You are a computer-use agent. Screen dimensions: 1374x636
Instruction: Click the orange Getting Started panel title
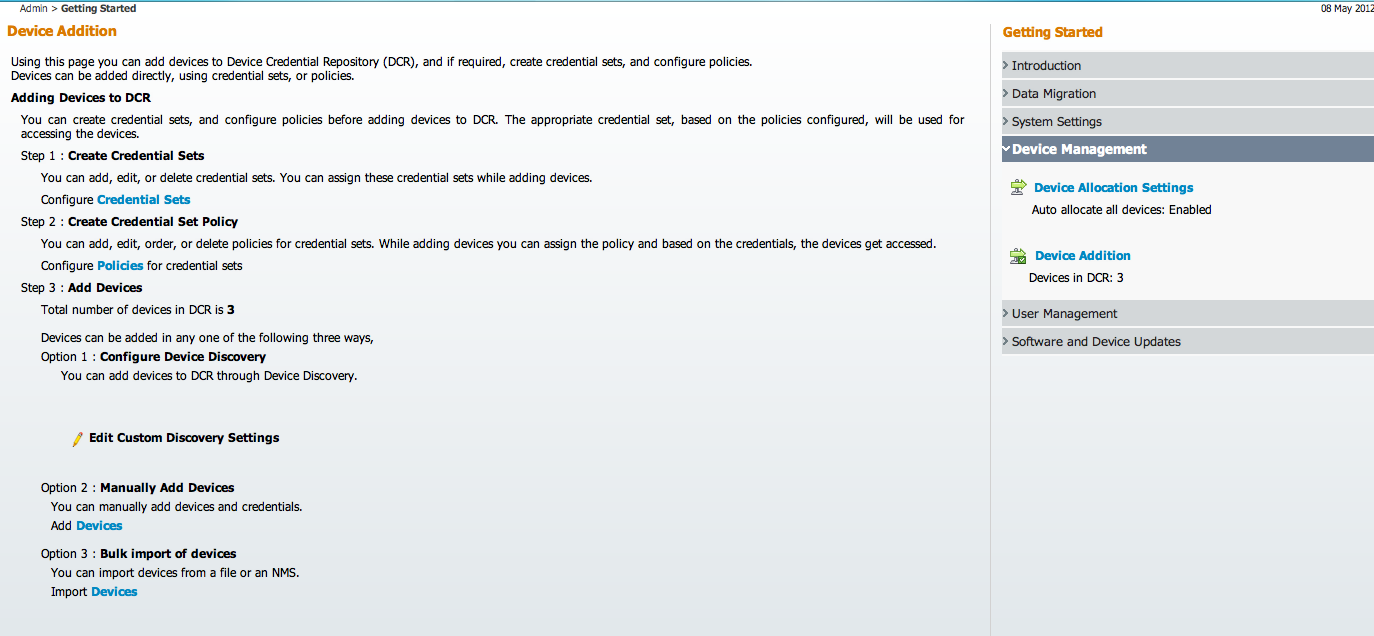[1052, 33]
